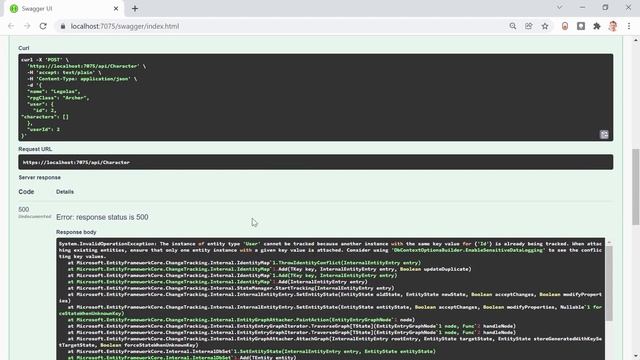Open the tab search chevron

(x=560, y=7)
